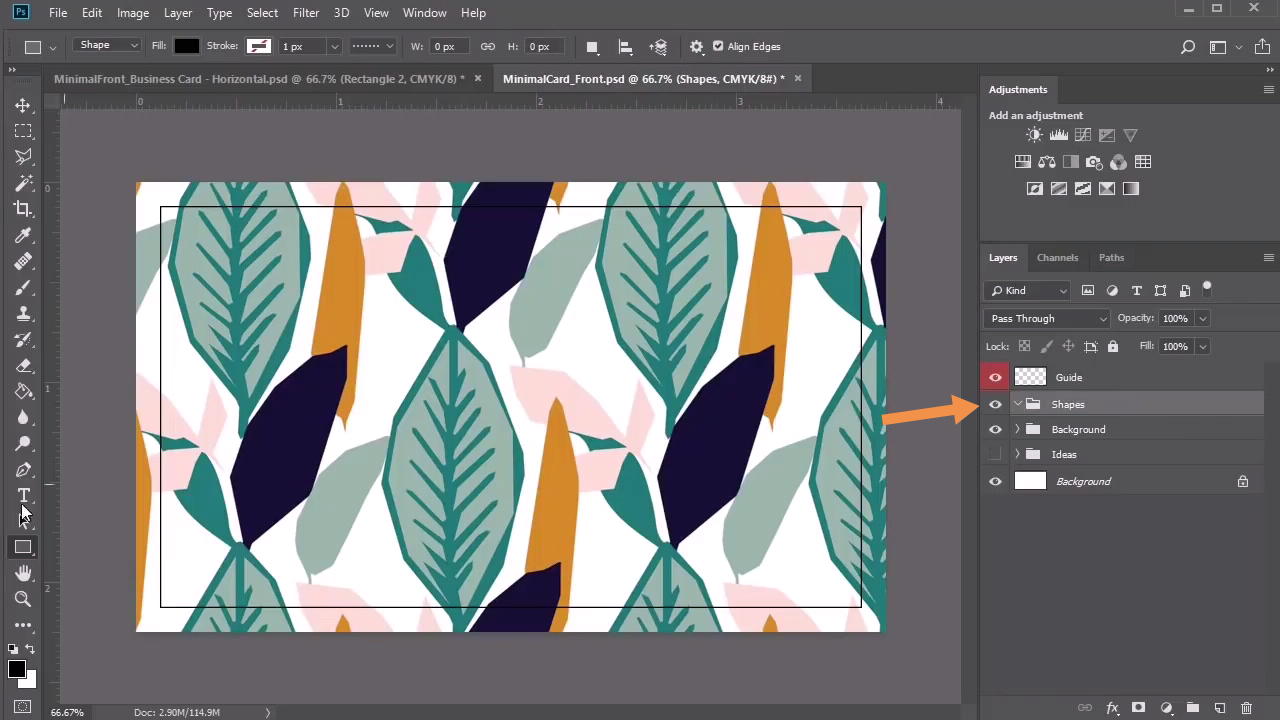Select the Zoom tool
1280x720 pixels.
23,599
